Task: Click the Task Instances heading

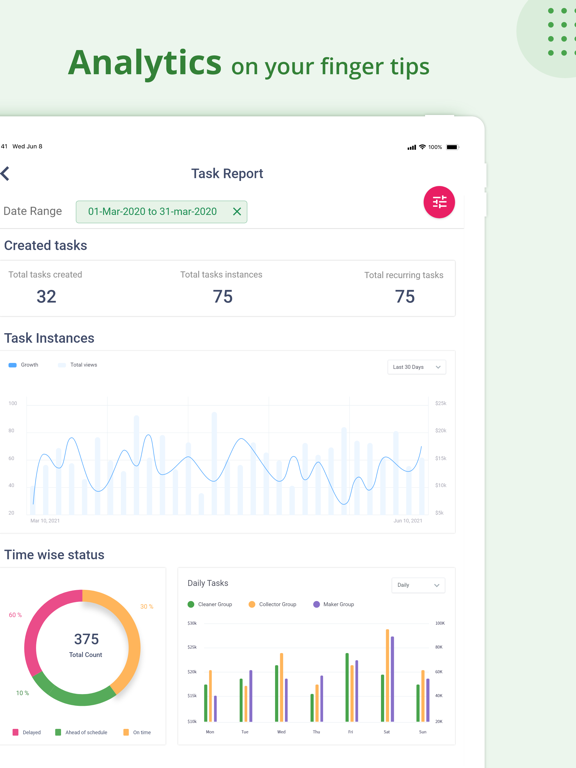Action: click(x=49, y=338)
